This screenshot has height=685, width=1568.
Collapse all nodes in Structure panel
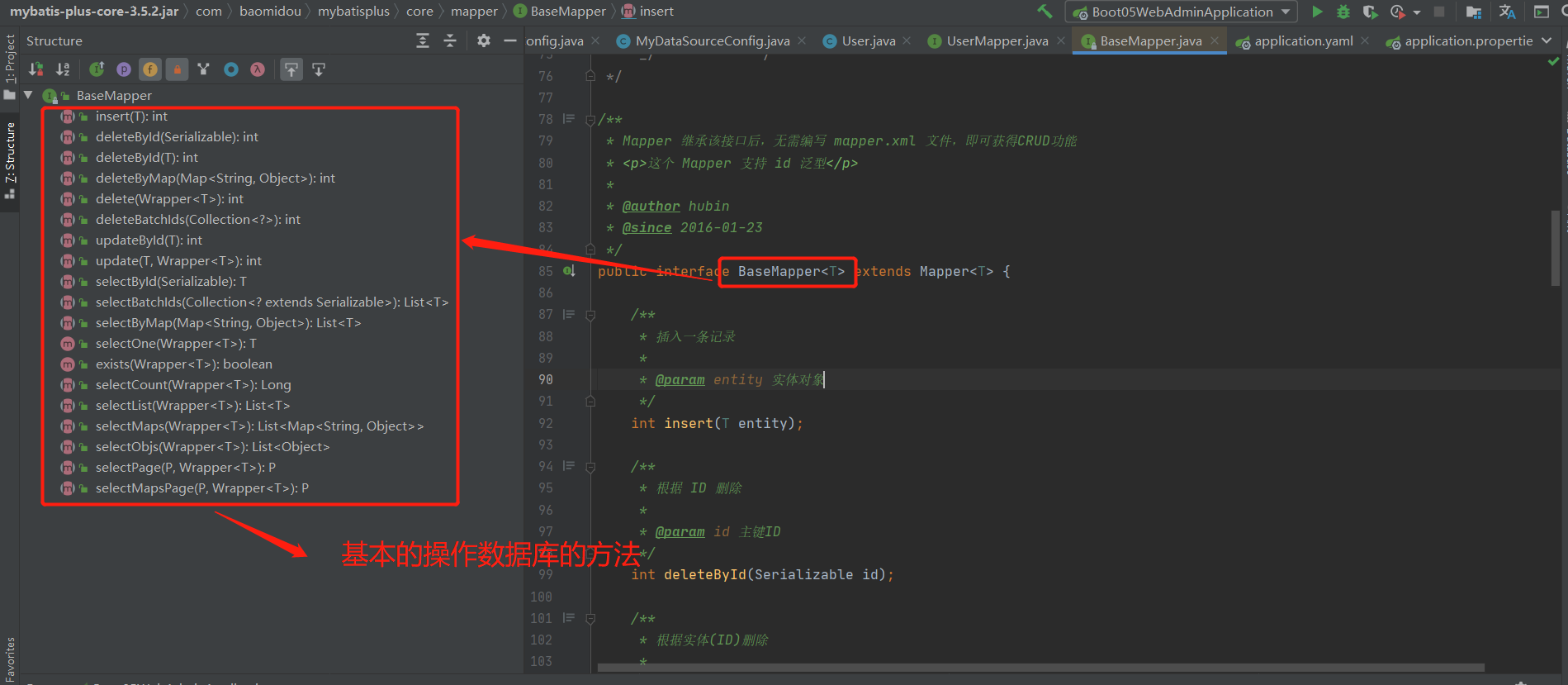point(450,40)
